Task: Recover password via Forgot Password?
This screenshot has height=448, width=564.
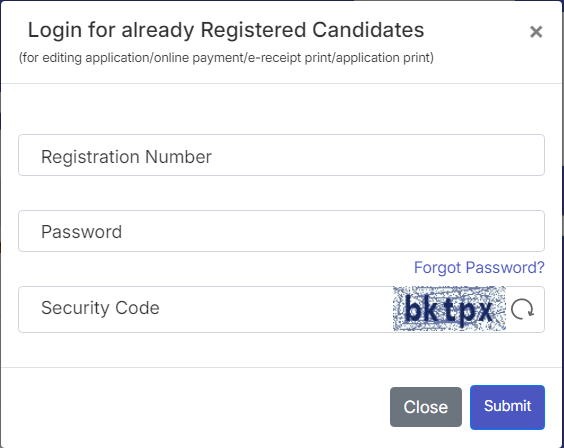Action: click(479, 268)
